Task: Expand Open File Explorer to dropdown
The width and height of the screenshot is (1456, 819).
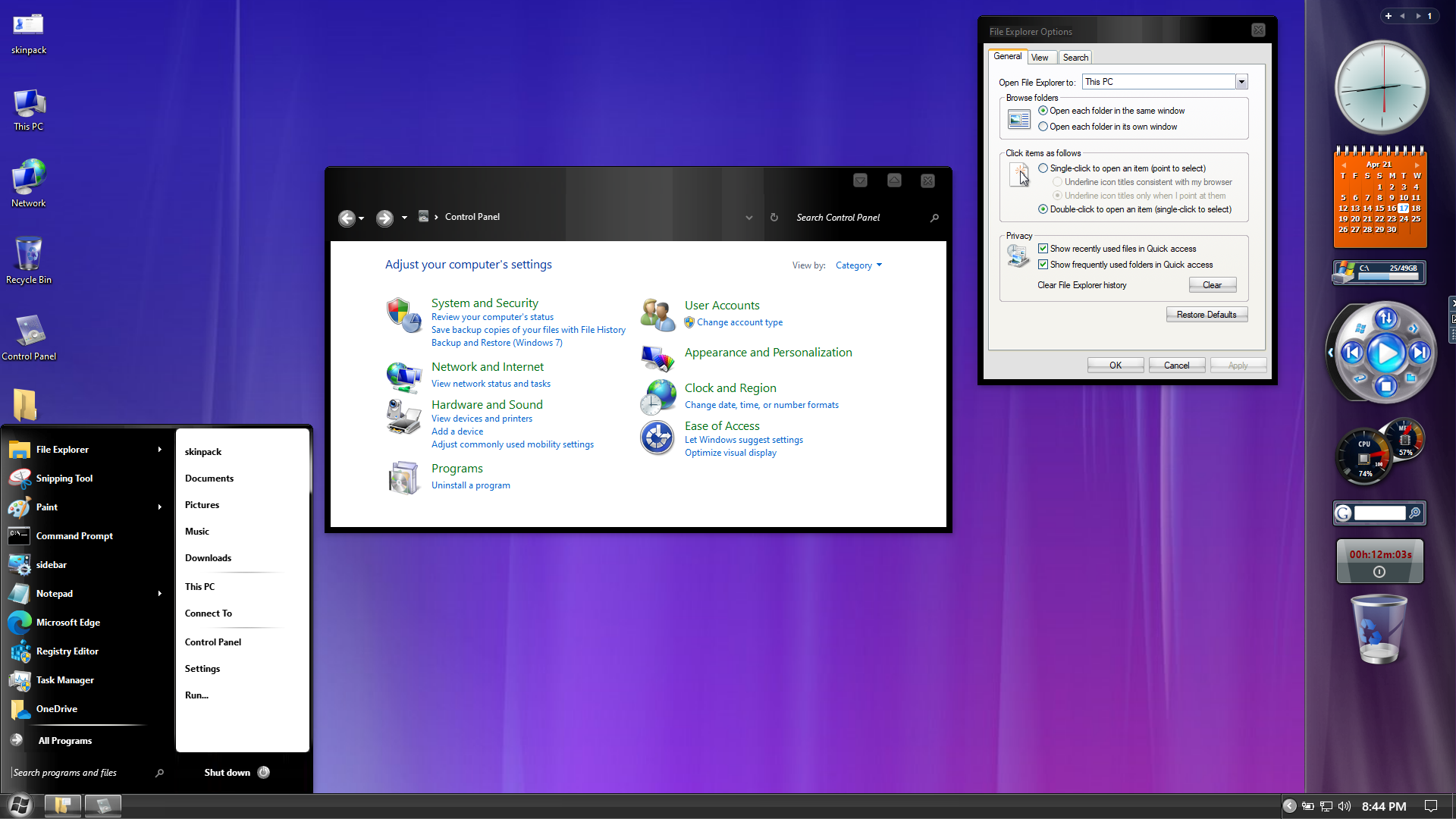Action: coord(1241,82)
